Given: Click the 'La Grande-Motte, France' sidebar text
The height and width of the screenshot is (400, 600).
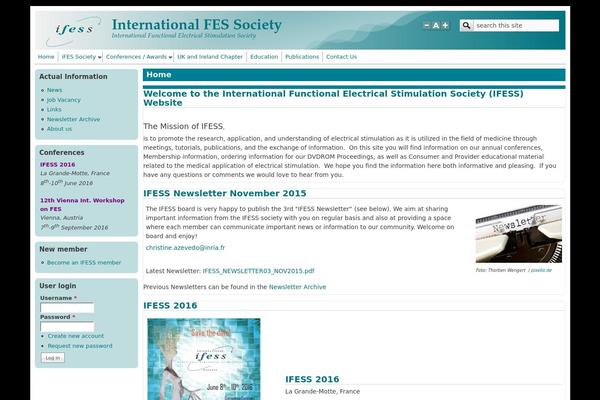Looking at the screenshot, I should pos(75,173).
